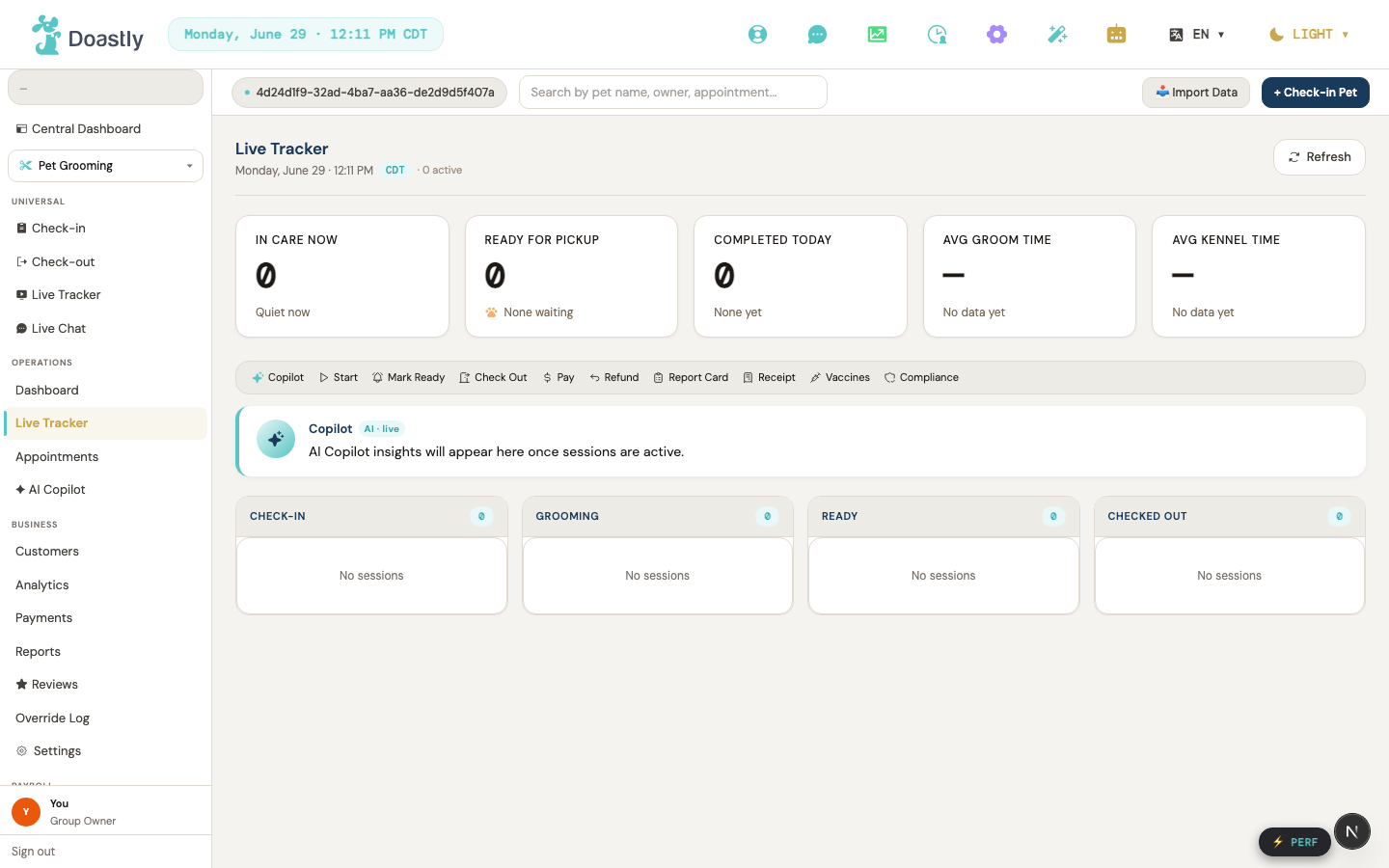Click the Doastly logo
The image size is (1389, 868).
(87, 36)
